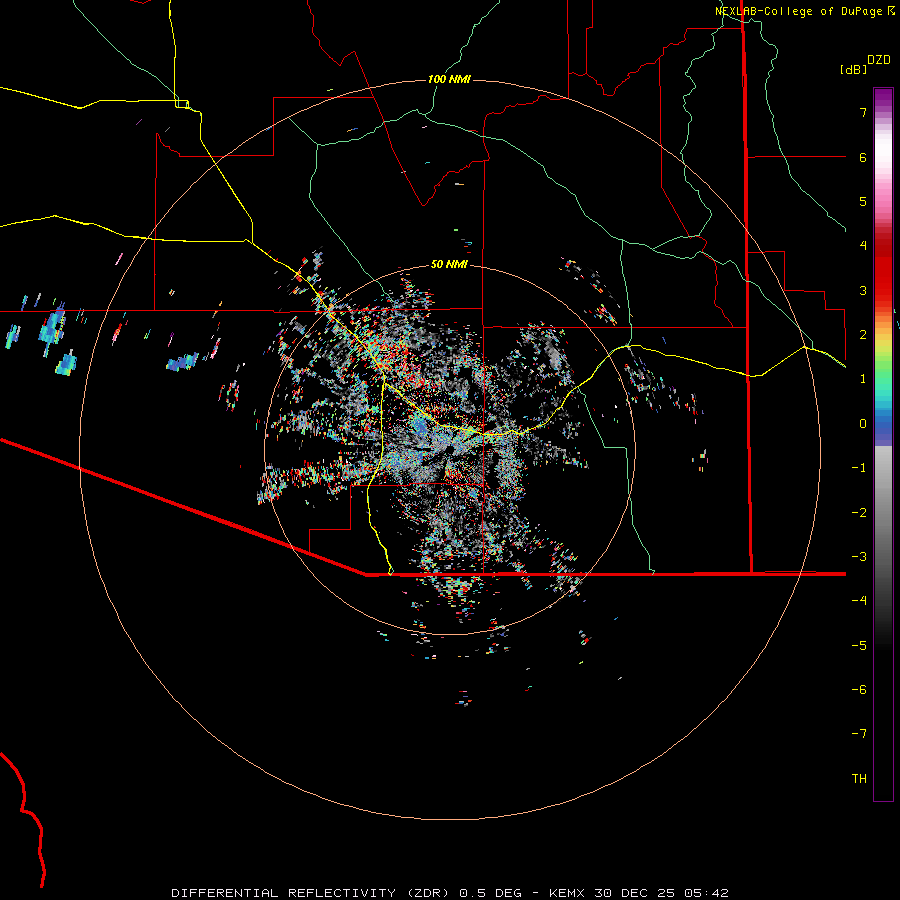
Task: Click the DZD product label above the color scale
Action: (x=879, y=60)
